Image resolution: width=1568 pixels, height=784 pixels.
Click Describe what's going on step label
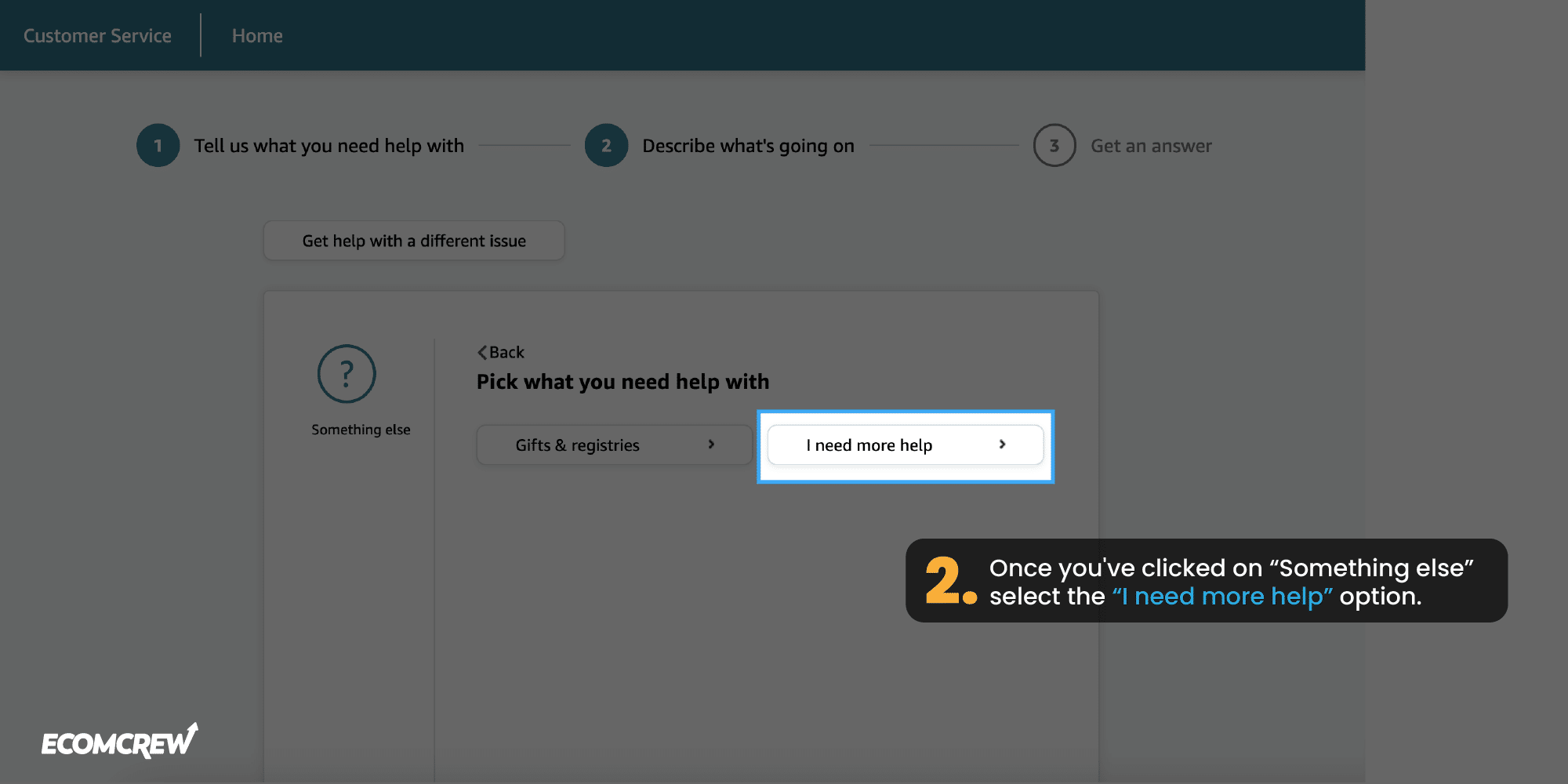tap(748, 146)
